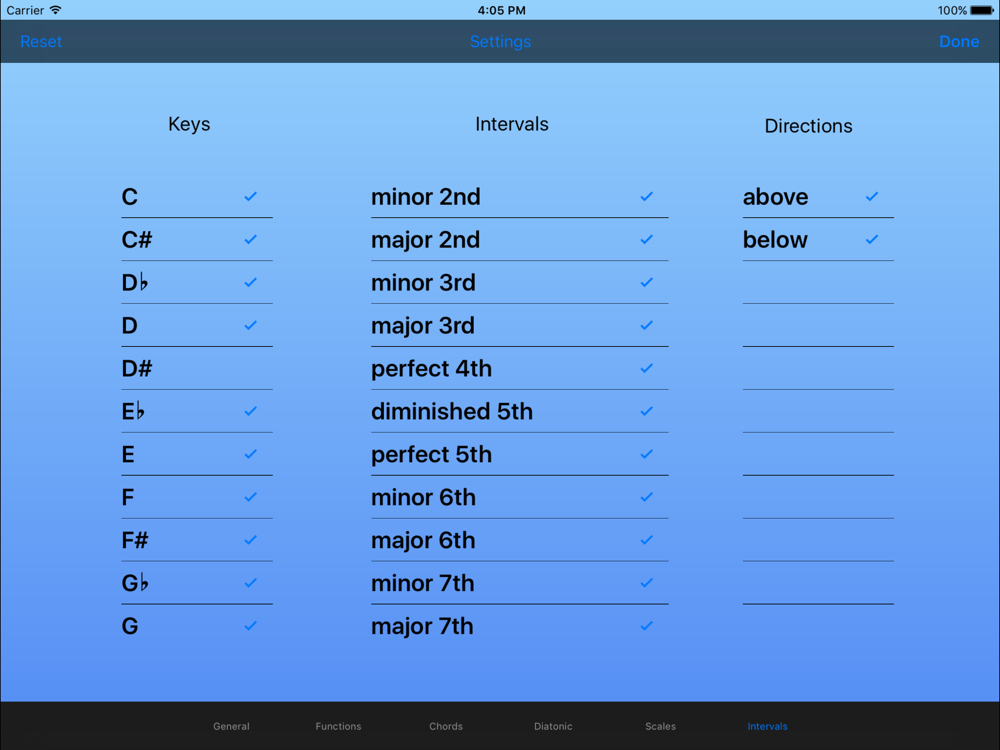
Task: Toggle the F# key row
Action: (x=196, y=540)
